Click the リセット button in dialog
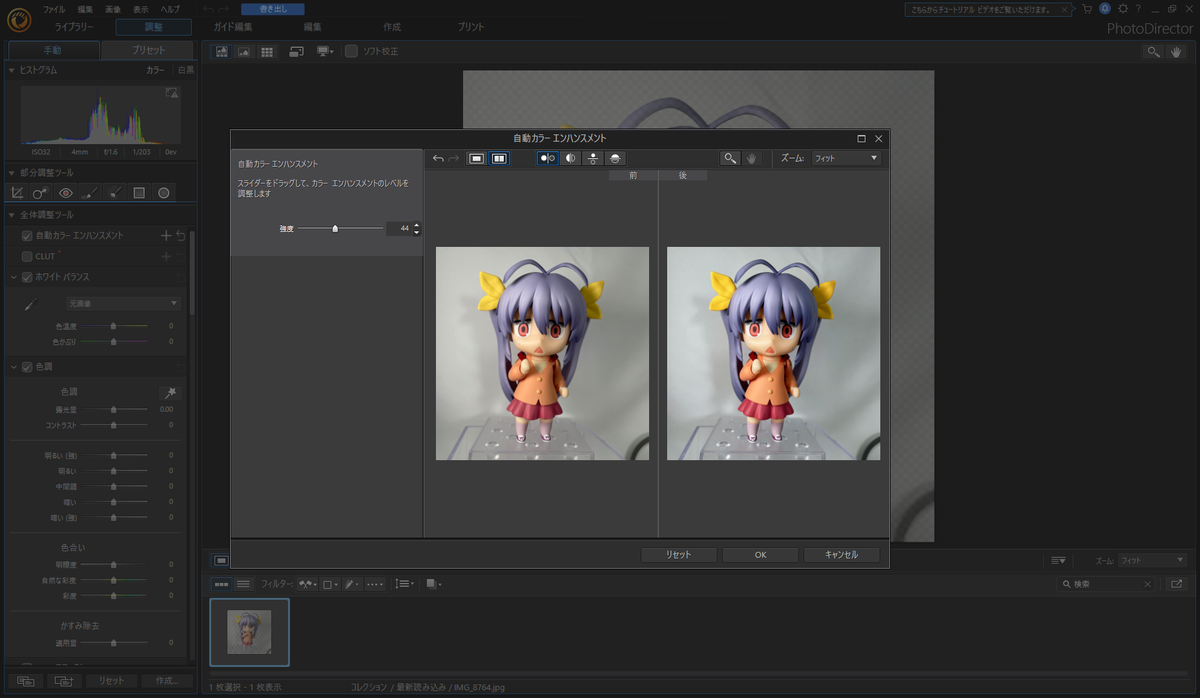1200x698 pixels. click(x=679, y=554)
